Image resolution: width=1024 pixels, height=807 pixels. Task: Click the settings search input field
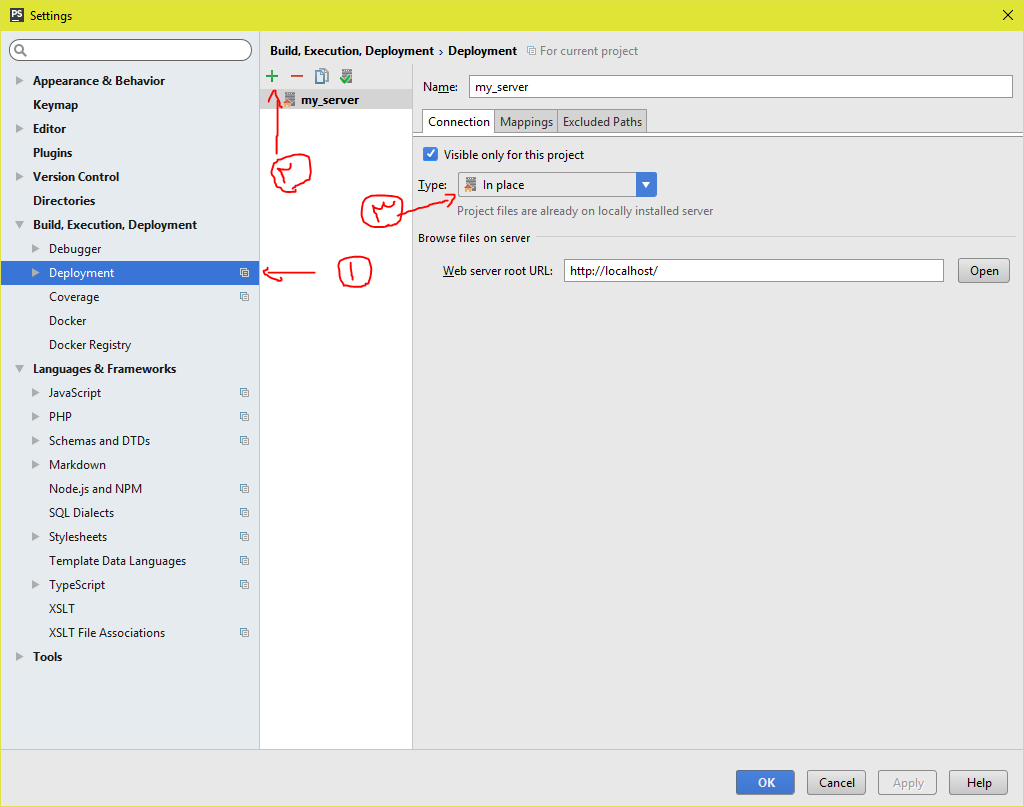131,50
